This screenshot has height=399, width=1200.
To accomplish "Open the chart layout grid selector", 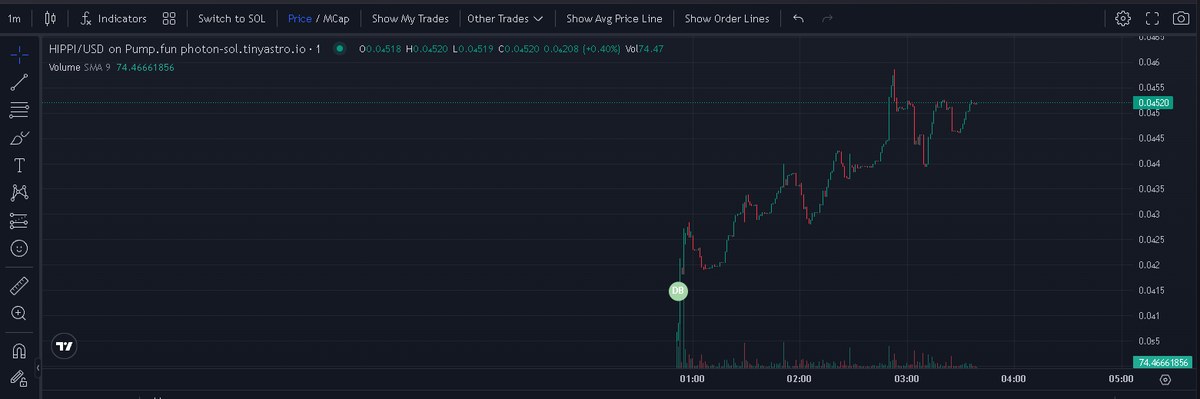I will tap(169, 18).
